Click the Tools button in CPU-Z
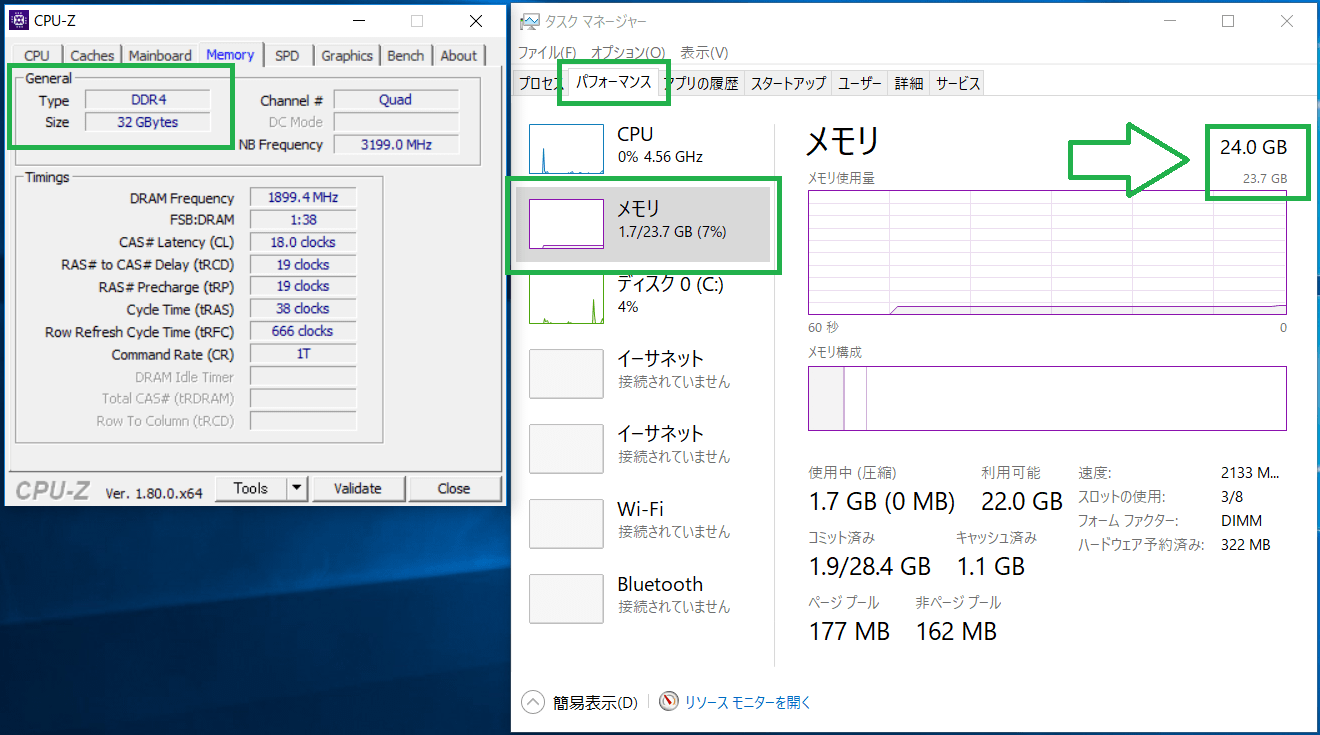 tap(250, 488)
